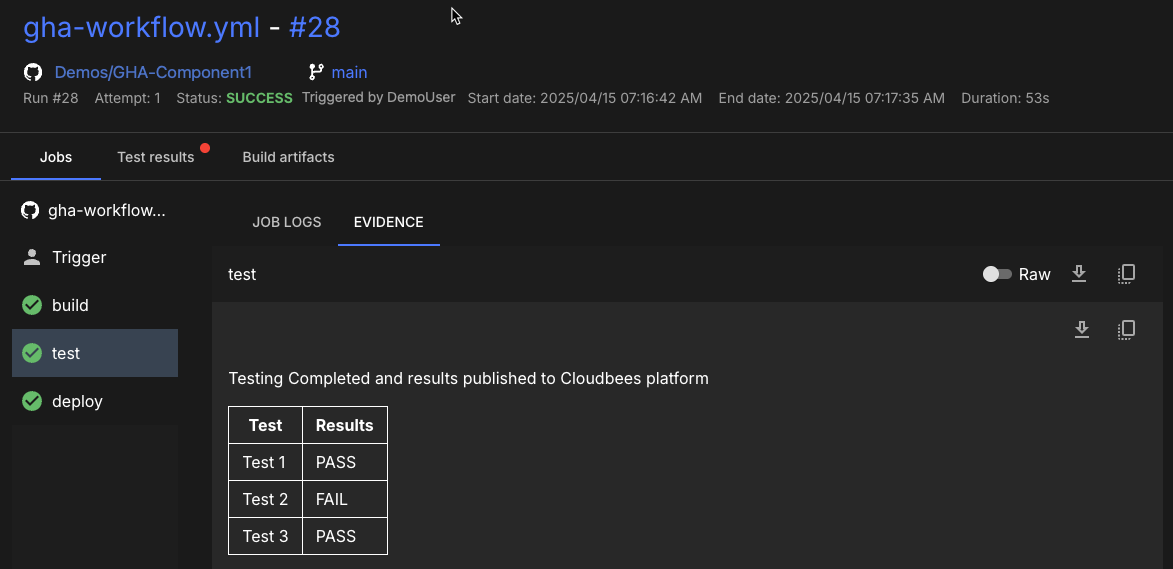The width and height of the screenshot is (1173, 569).
Task: Click the GitHub icon next to Demos/GHA-Component1
Action: click(33, 72)
